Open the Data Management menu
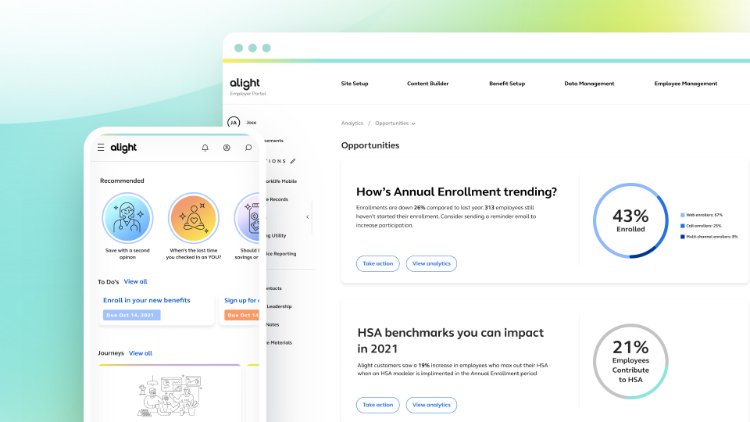 click(x=589, y=83)
